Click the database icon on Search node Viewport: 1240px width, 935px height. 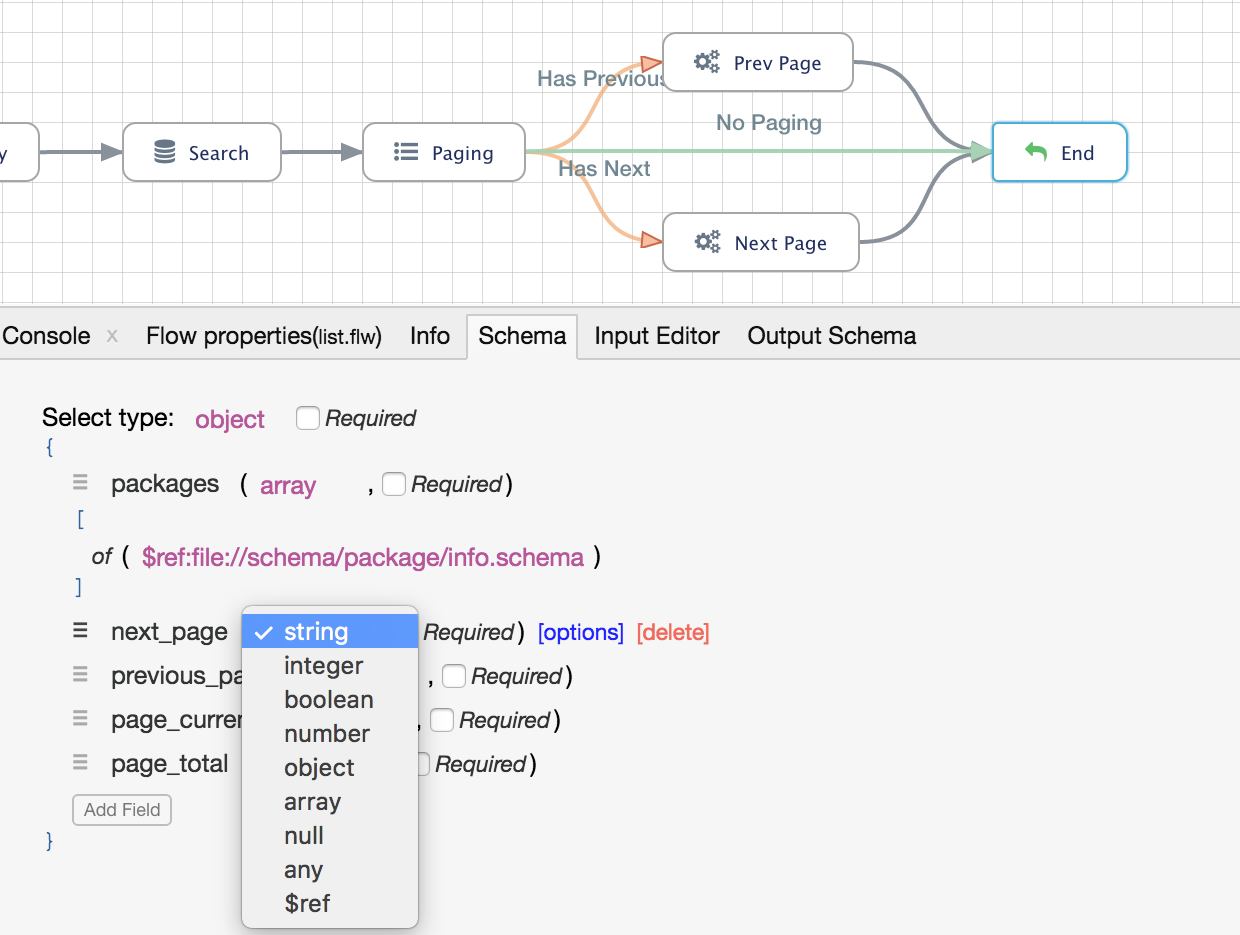point(165,152)
